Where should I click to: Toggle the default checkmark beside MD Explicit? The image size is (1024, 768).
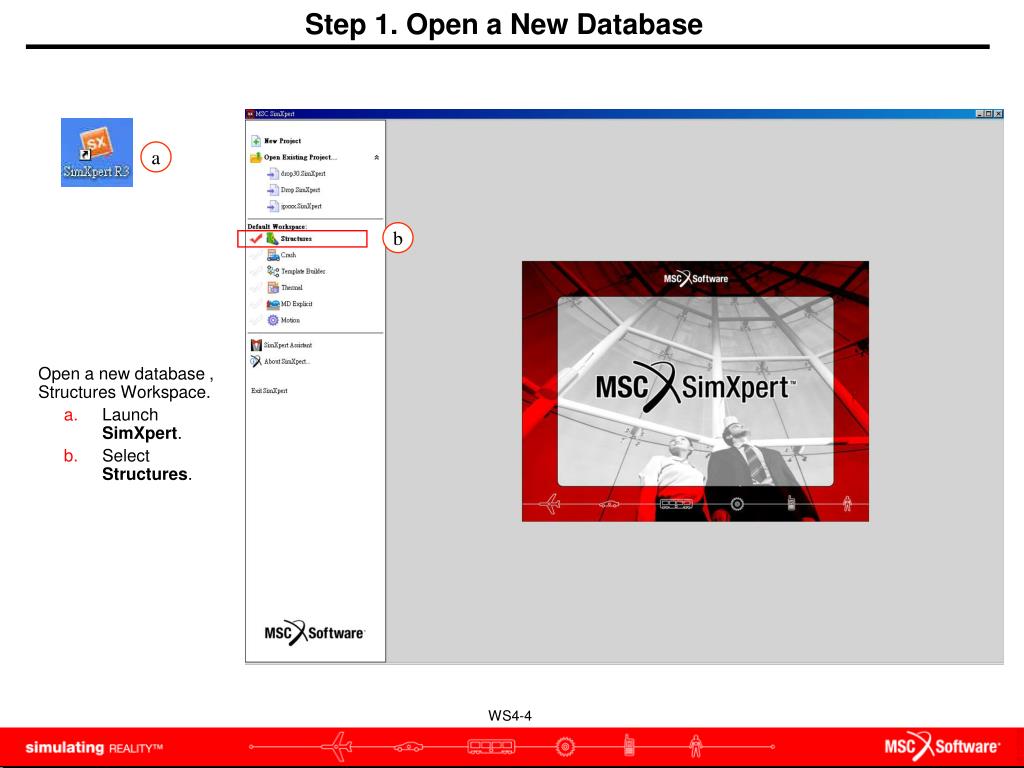pos(255,304)
